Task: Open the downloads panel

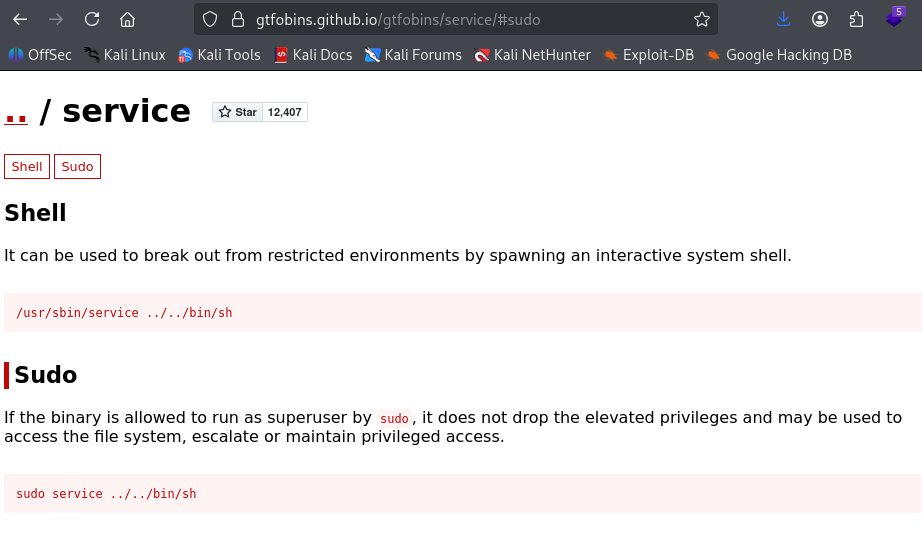Action: tap(783, 19)
